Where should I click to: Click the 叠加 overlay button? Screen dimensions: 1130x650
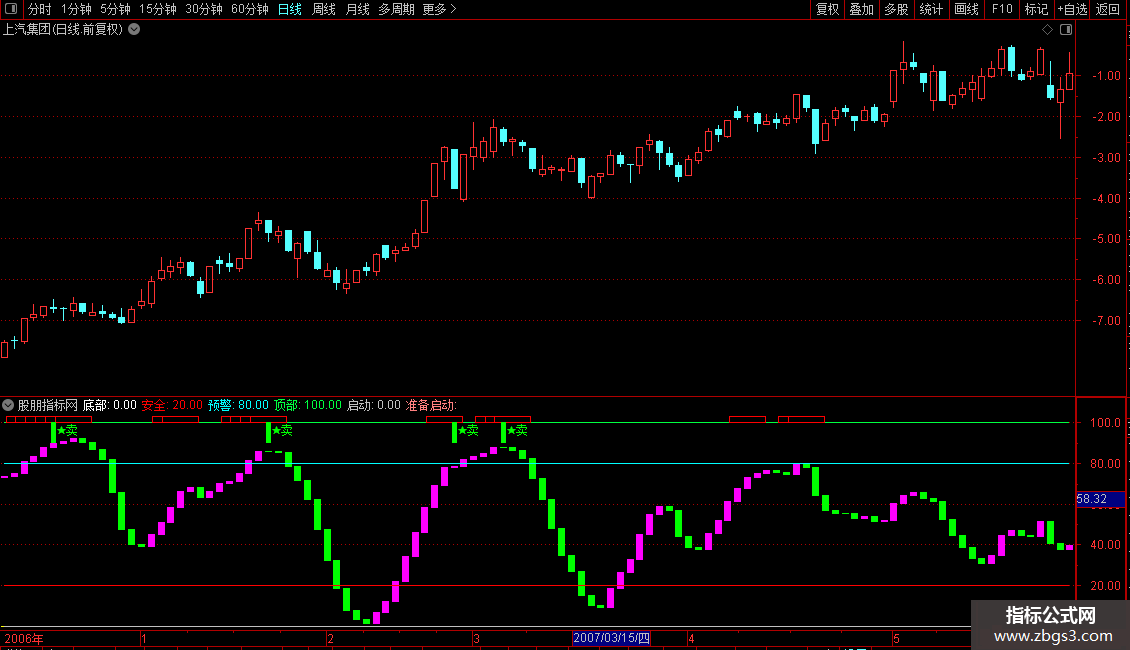click(x=862, y=9)
